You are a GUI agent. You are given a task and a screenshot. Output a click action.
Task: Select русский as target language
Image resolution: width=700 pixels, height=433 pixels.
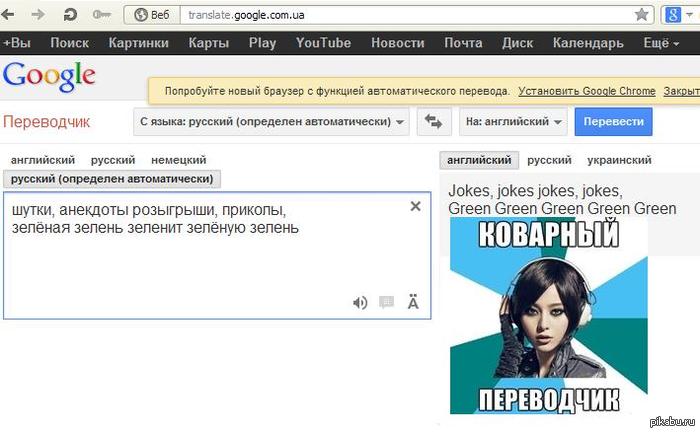pyautogui.click(x=549, y=160)
